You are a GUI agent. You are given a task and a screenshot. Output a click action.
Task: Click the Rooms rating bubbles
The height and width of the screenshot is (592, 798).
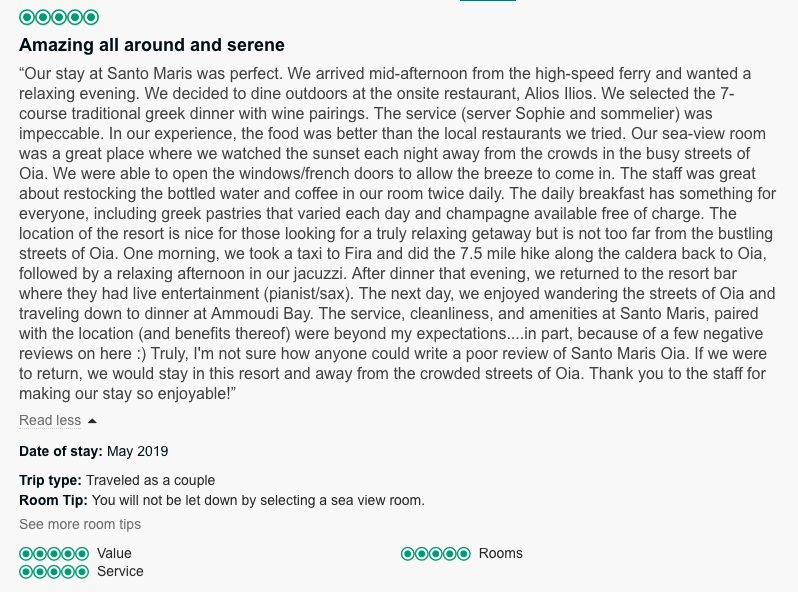coord(436,553)
